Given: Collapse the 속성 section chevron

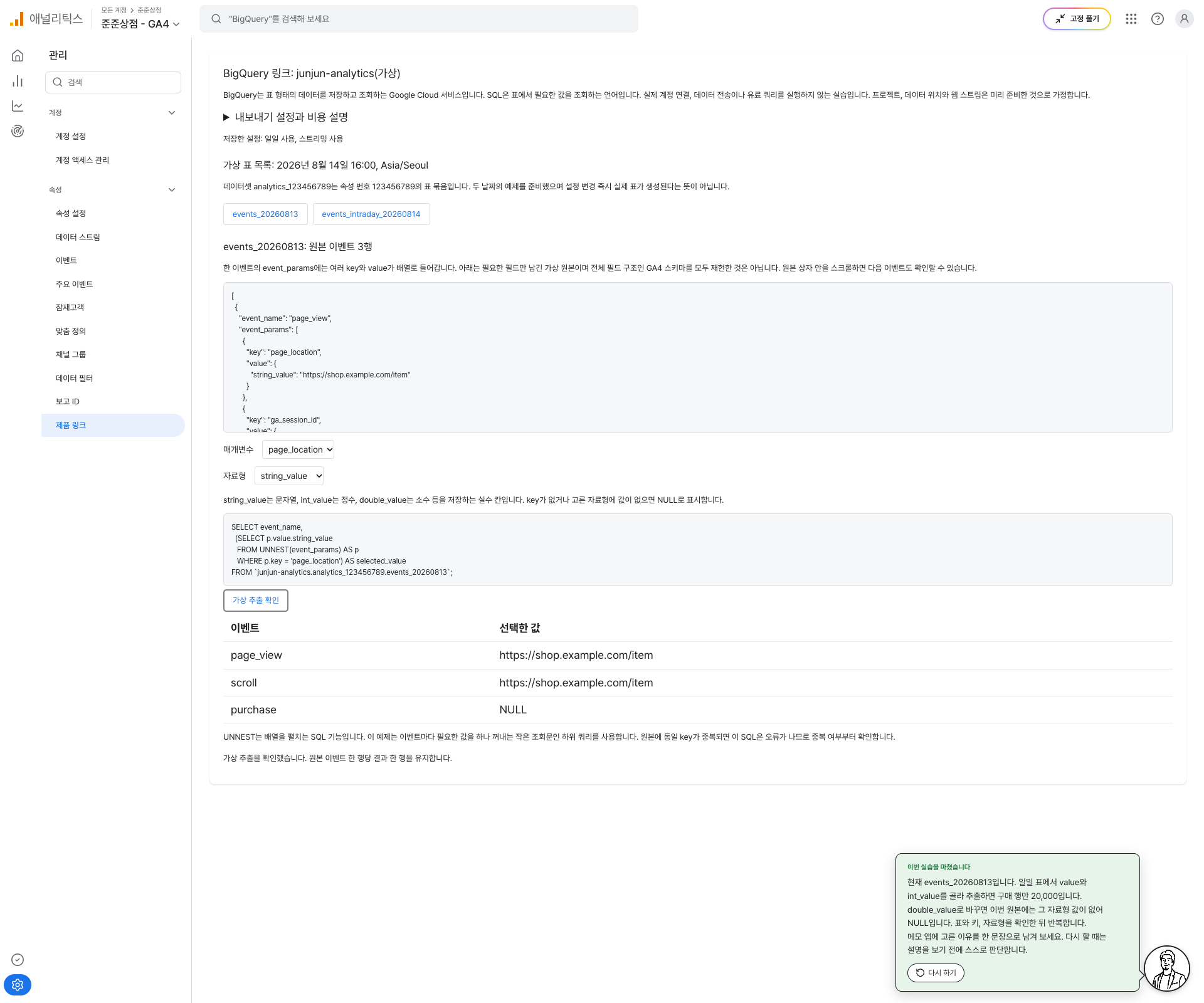Looking at the screenshot, I should [x=172, y=190].
